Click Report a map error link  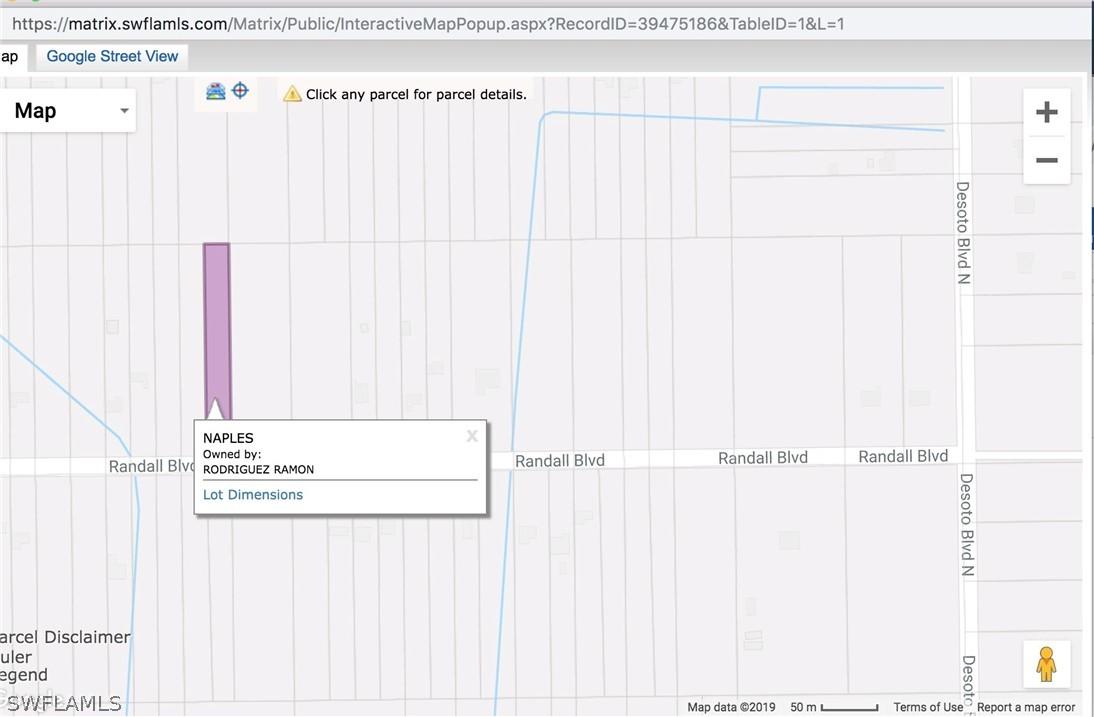point(1026,707)
